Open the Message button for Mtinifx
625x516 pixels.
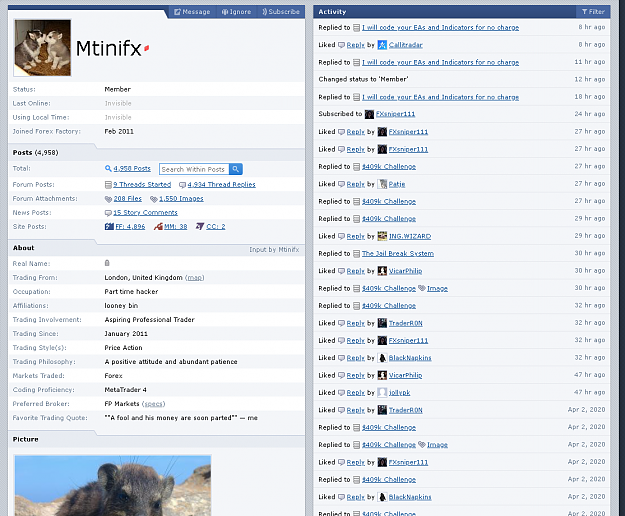click(192, 12)
